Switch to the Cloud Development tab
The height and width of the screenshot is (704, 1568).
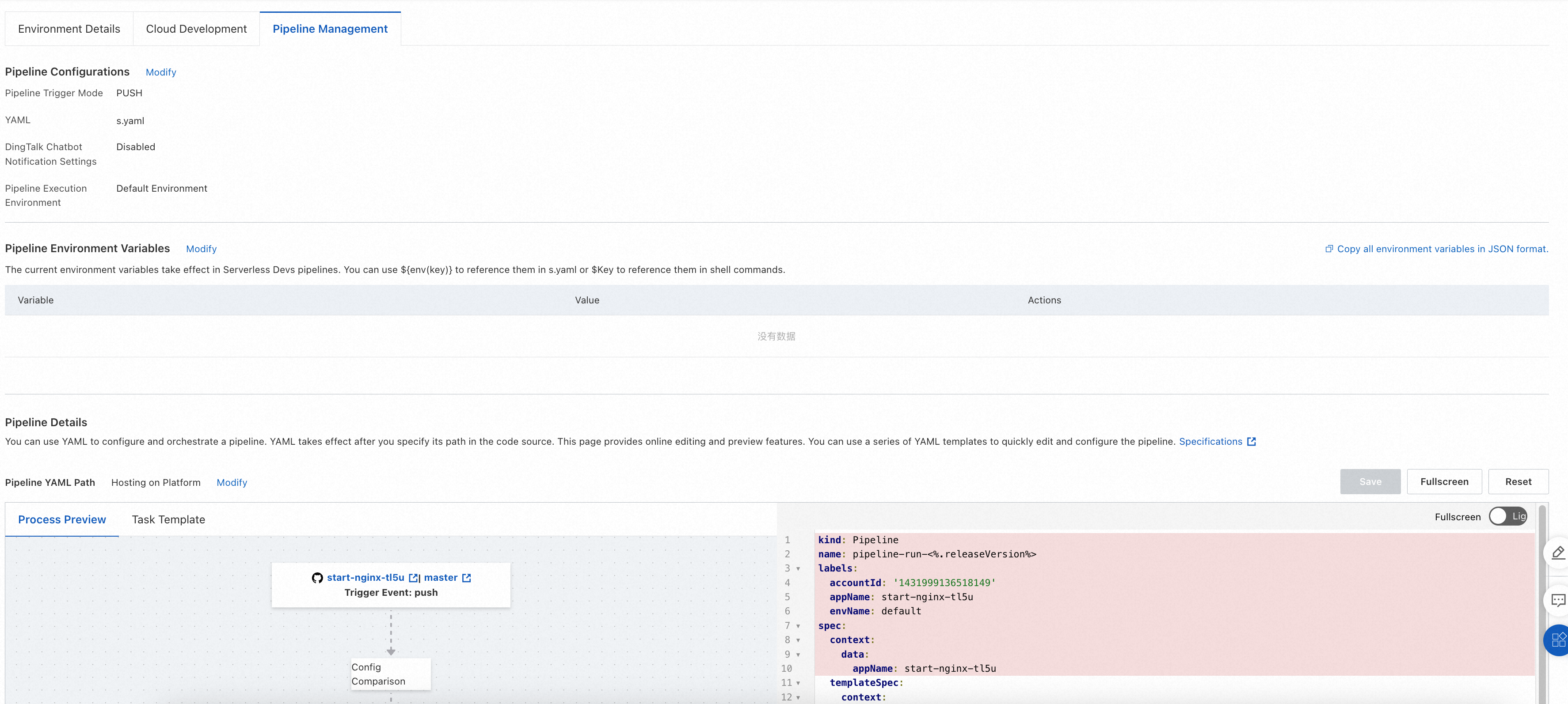pyautogui.click(x=196, y=29)
